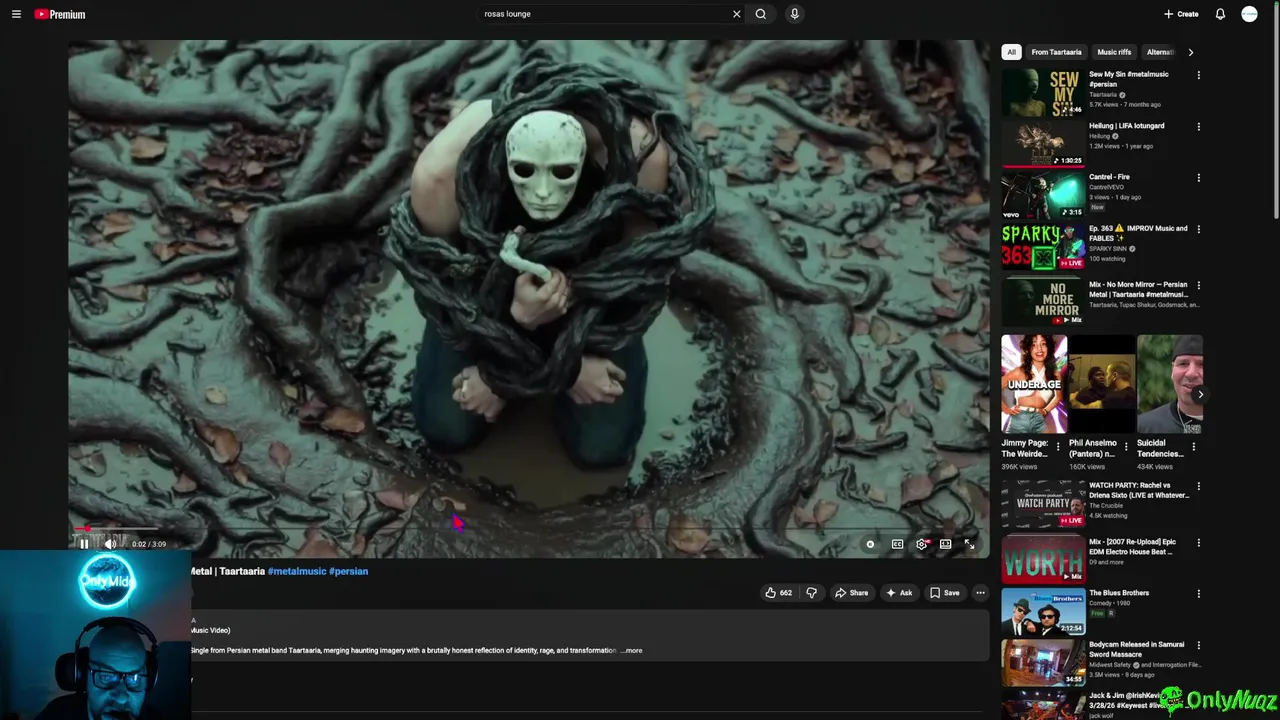Enter full screen mode
1280x720 pixels.
(969, 544)
